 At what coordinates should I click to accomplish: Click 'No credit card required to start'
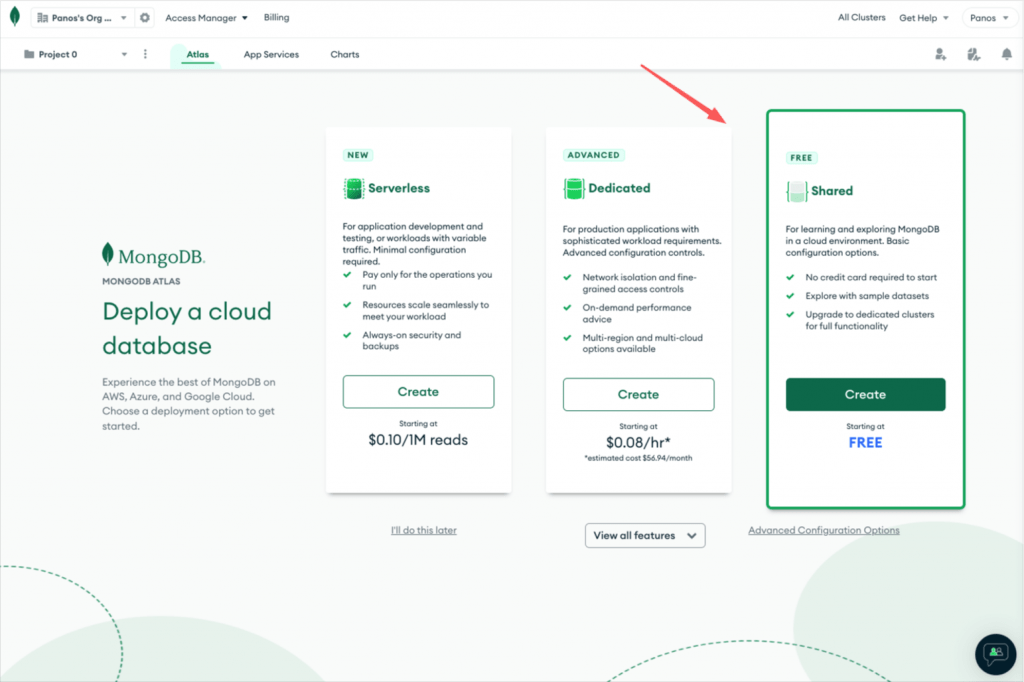pyautogui.click(x=871, y=277)
